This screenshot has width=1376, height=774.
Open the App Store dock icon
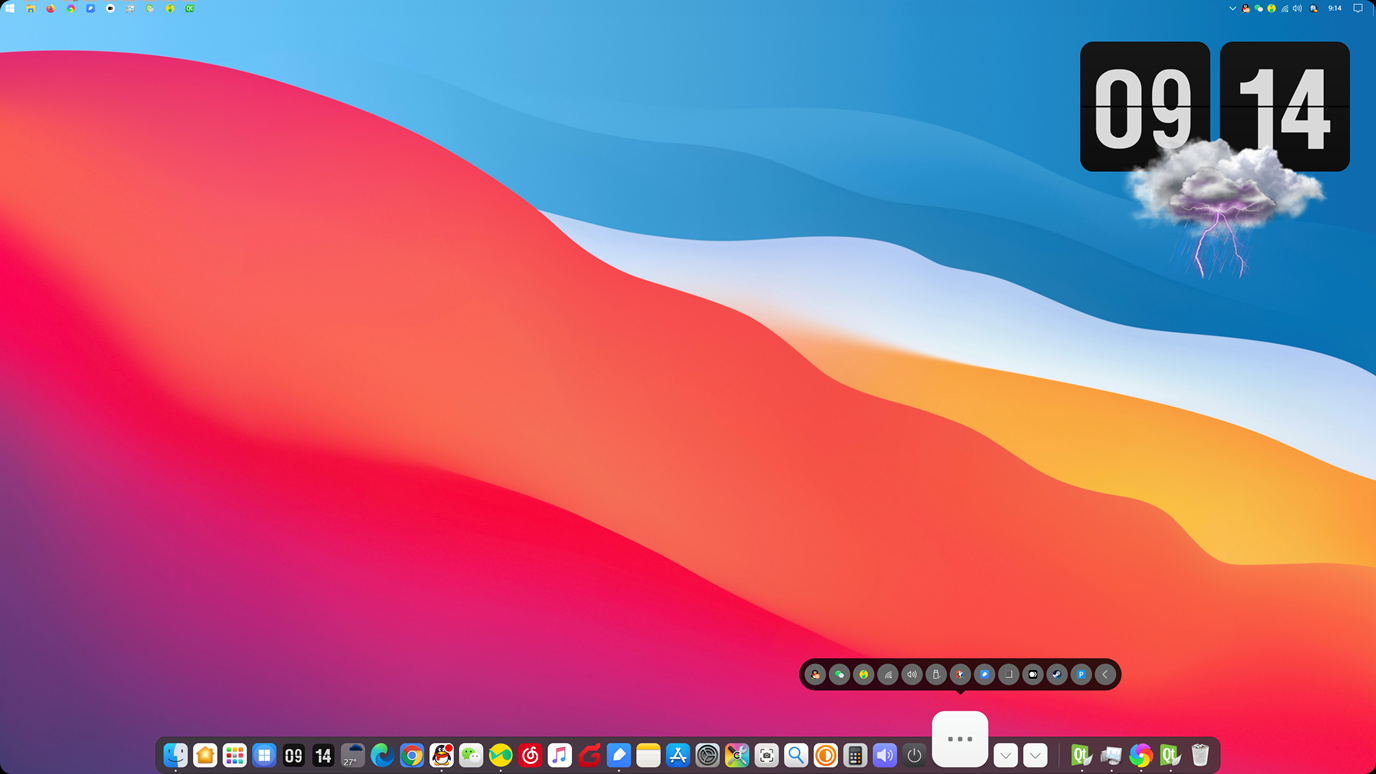[678, 755]
